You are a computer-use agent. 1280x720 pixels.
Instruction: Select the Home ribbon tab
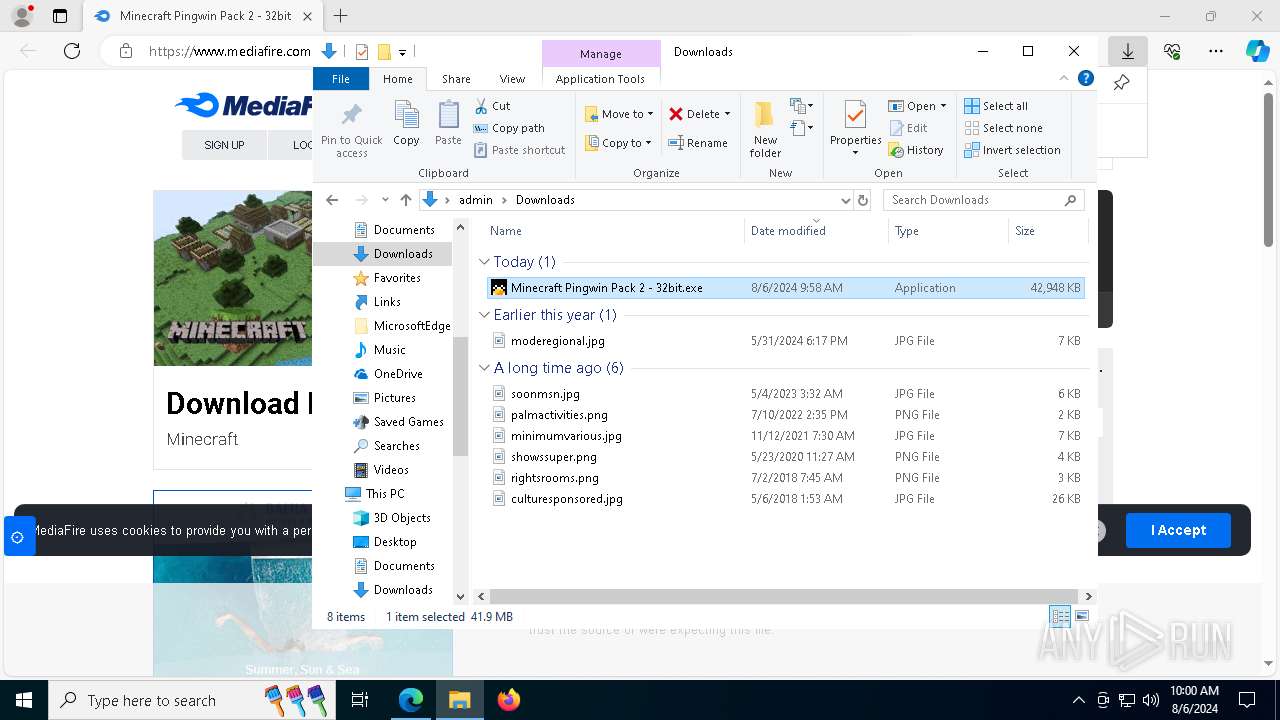click(397, 79)
